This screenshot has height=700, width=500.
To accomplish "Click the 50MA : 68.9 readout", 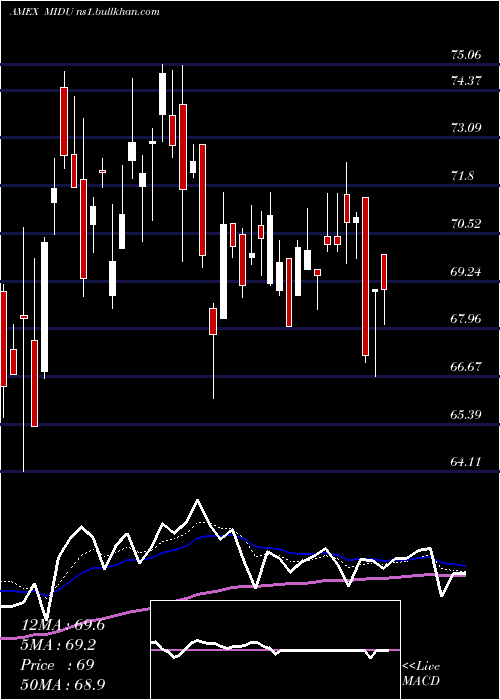I will (x=63, y=684).
